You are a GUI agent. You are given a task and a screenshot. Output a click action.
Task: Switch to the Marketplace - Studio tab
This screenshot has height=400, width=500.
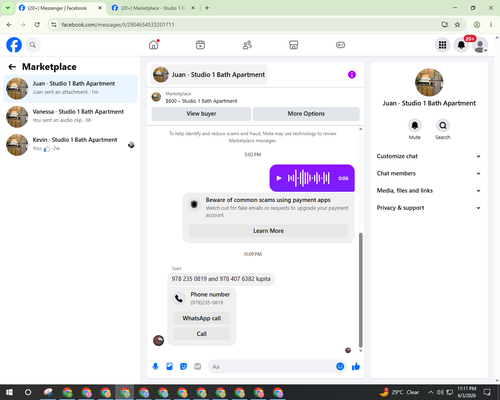pyautogui.click(x=153, y=8)
